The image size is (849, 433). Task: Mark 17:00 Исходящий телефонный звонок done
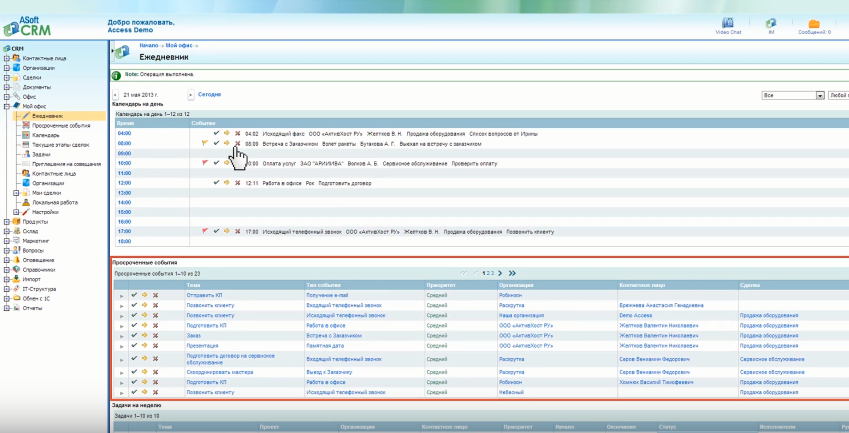217,231
